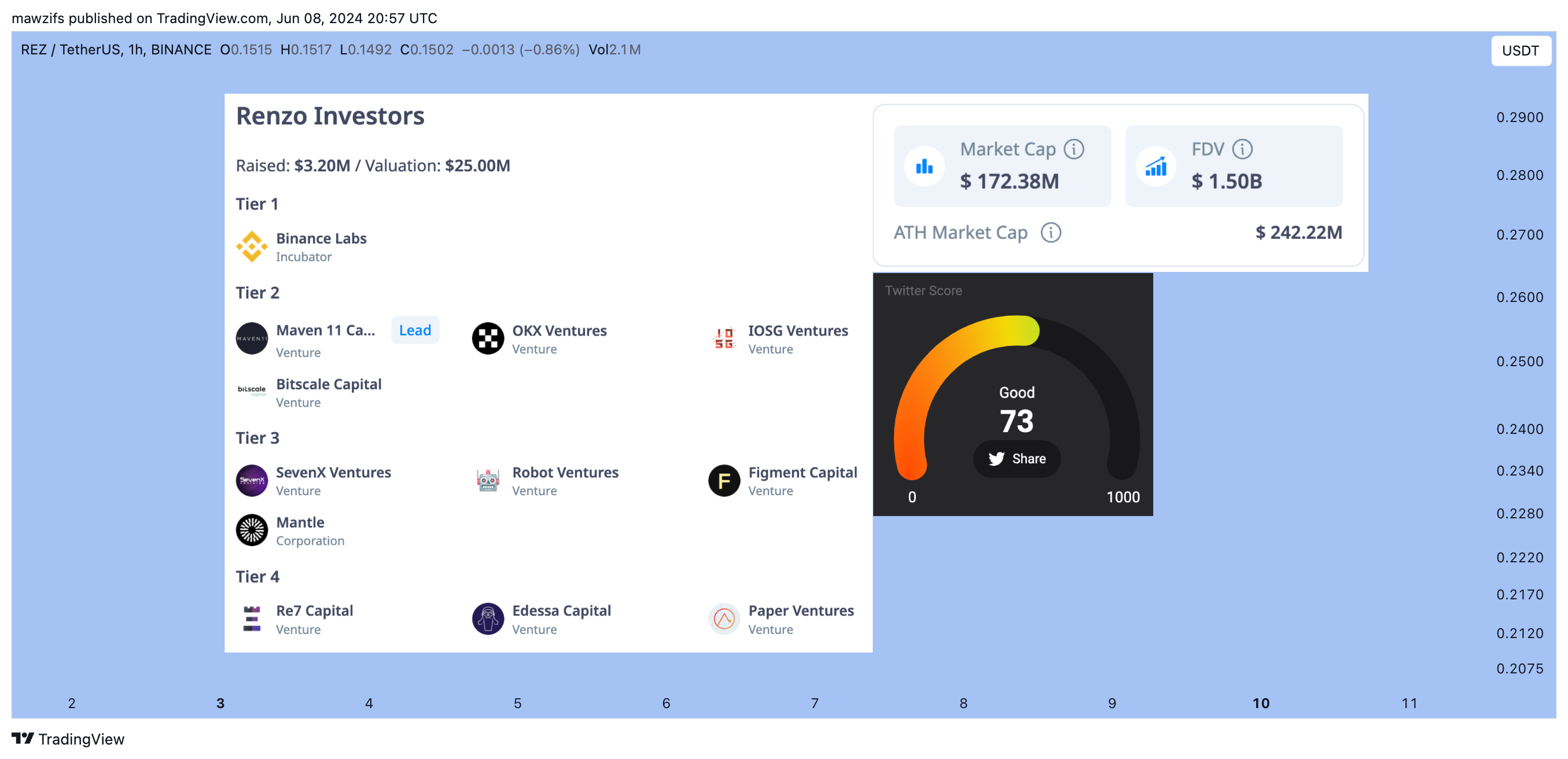
Task: Click the Tier 4 heading
Action: coord(257,576)
